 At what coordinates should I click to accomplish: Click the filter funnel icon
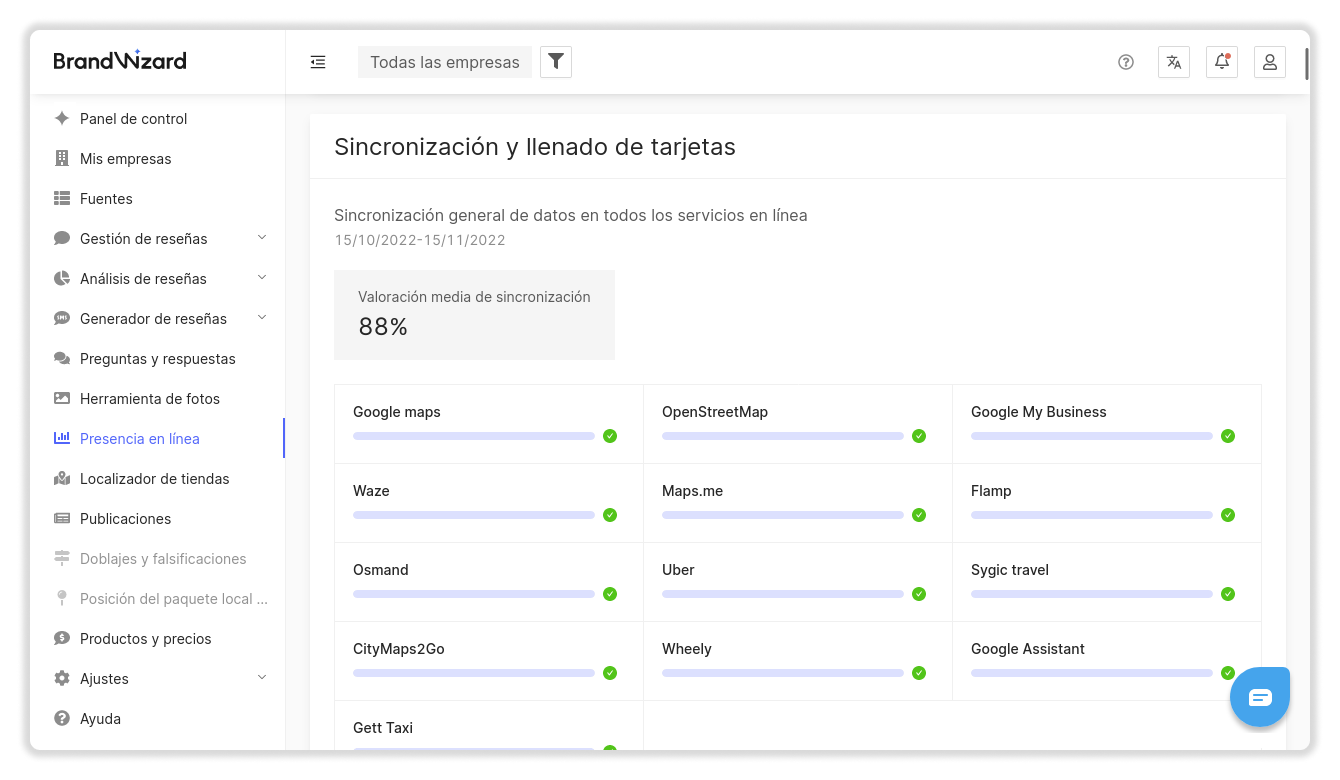point(556,62)
